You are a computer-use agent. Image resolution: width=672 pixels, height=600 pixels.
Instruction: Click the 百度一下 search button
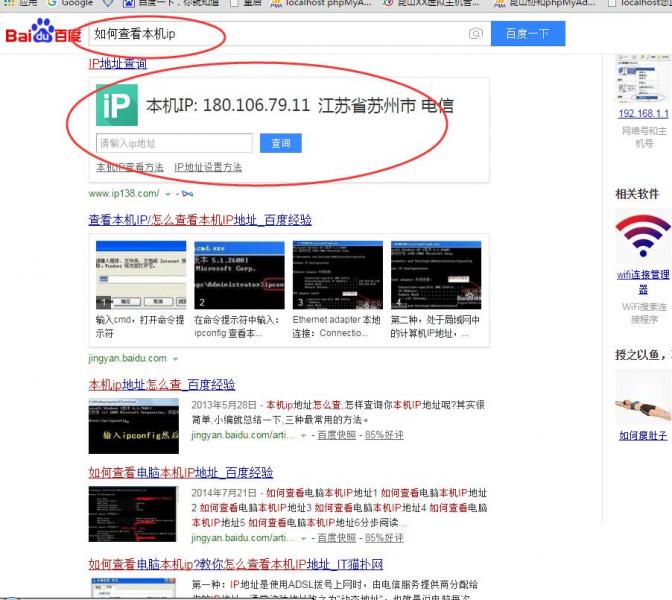[x=528, y=33]
